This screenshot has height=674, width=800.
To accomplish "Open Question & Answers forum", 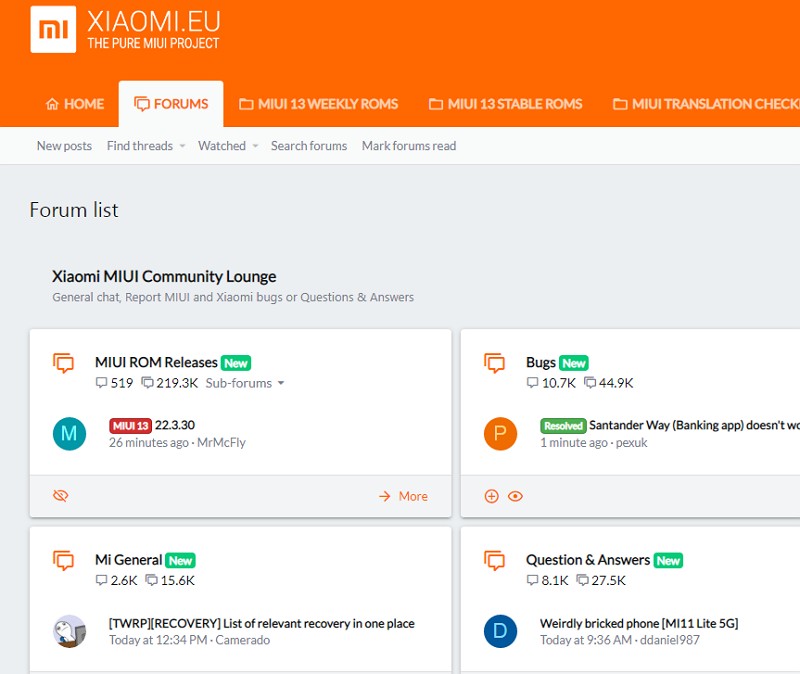I will click(x=588, y=560).
